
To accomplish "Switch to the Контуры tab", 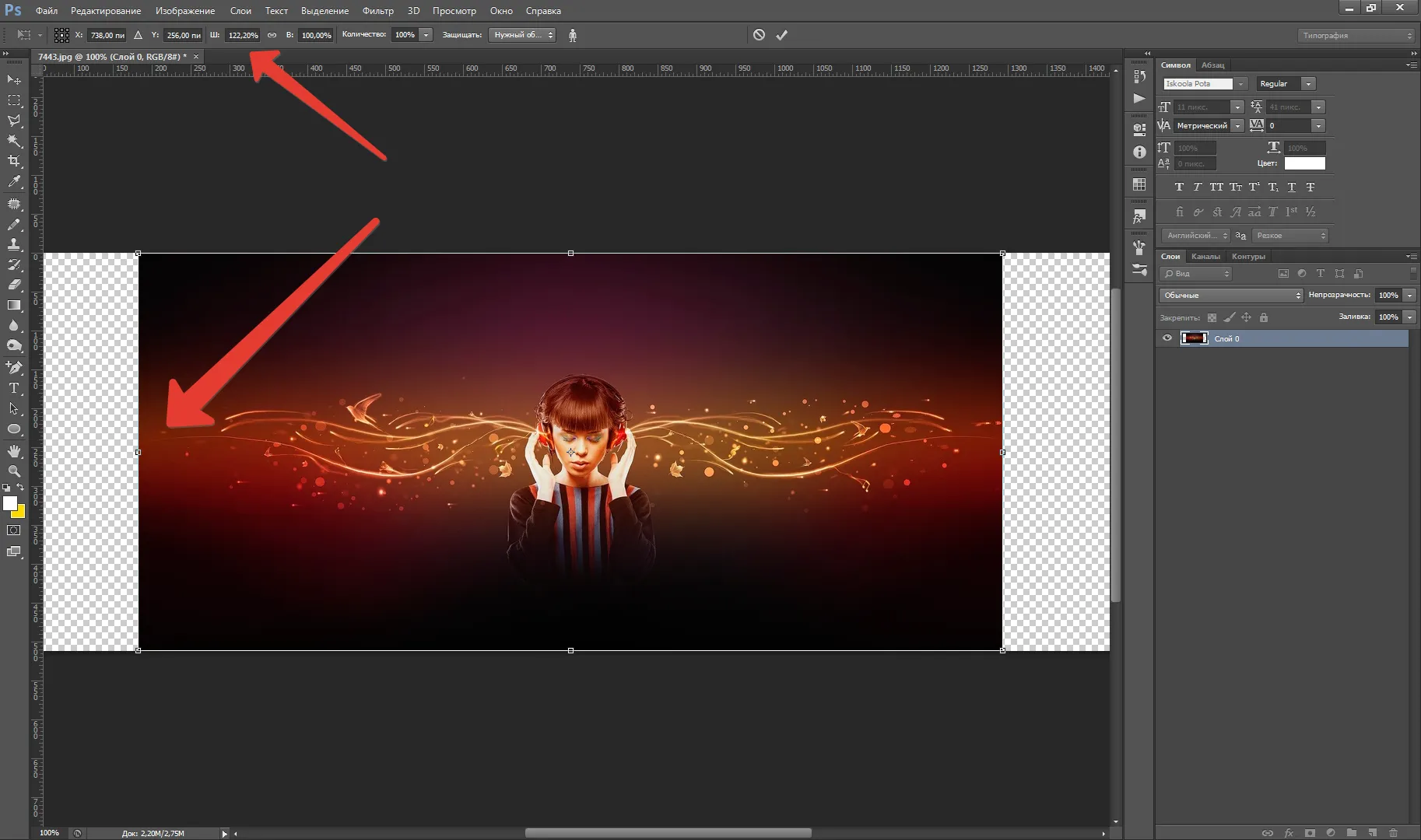I will [1248, 257].
